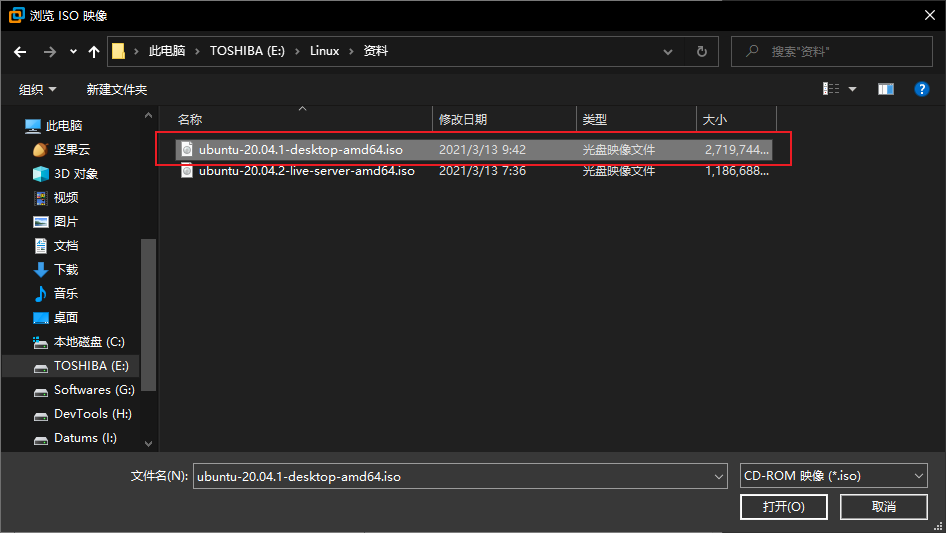Go back with the left arrow
Screen dimensions: 946x533
pyautogui.click(x=20, y=52)
